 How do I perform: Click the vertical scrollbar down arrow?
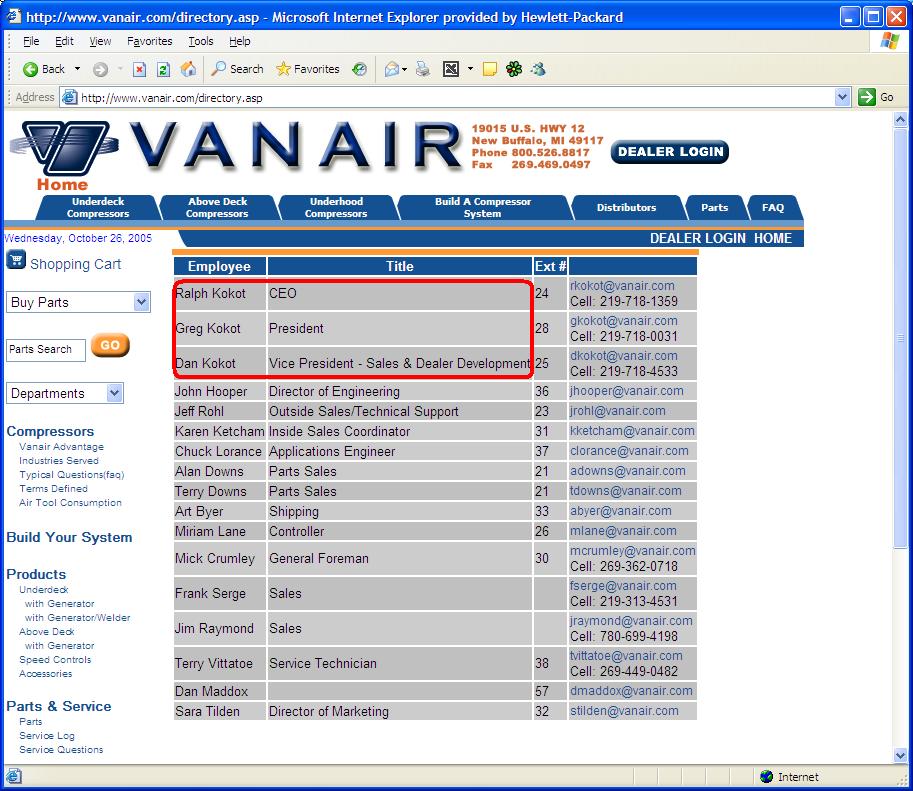900,756
